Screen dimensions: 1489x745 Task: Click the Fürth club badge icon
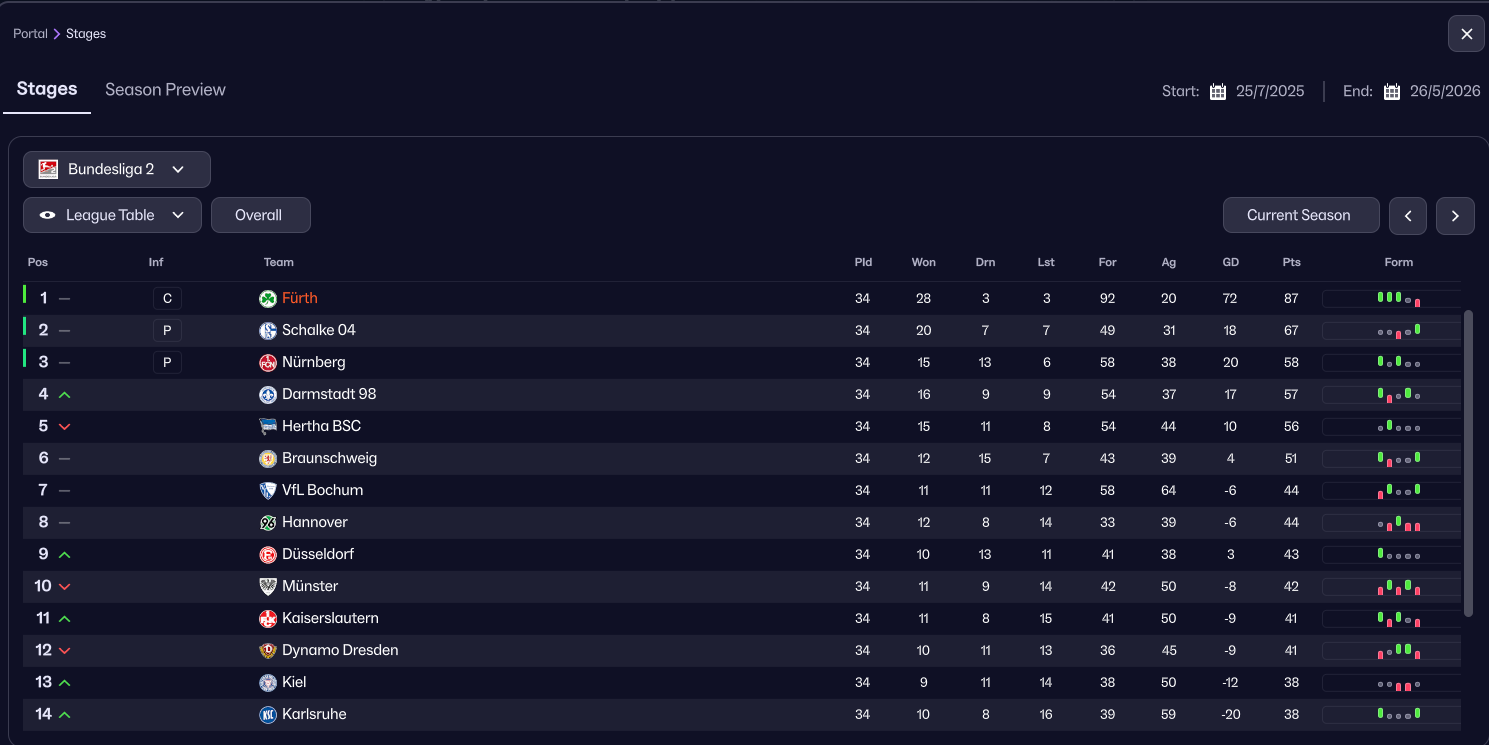click(x=268, y=298)
